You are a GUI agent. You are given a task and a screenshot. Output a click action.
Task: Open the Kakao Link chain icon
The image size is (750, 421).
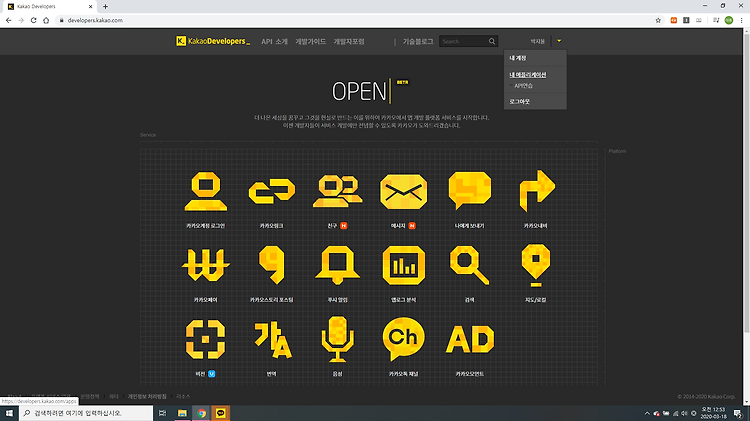click(272, 191)
